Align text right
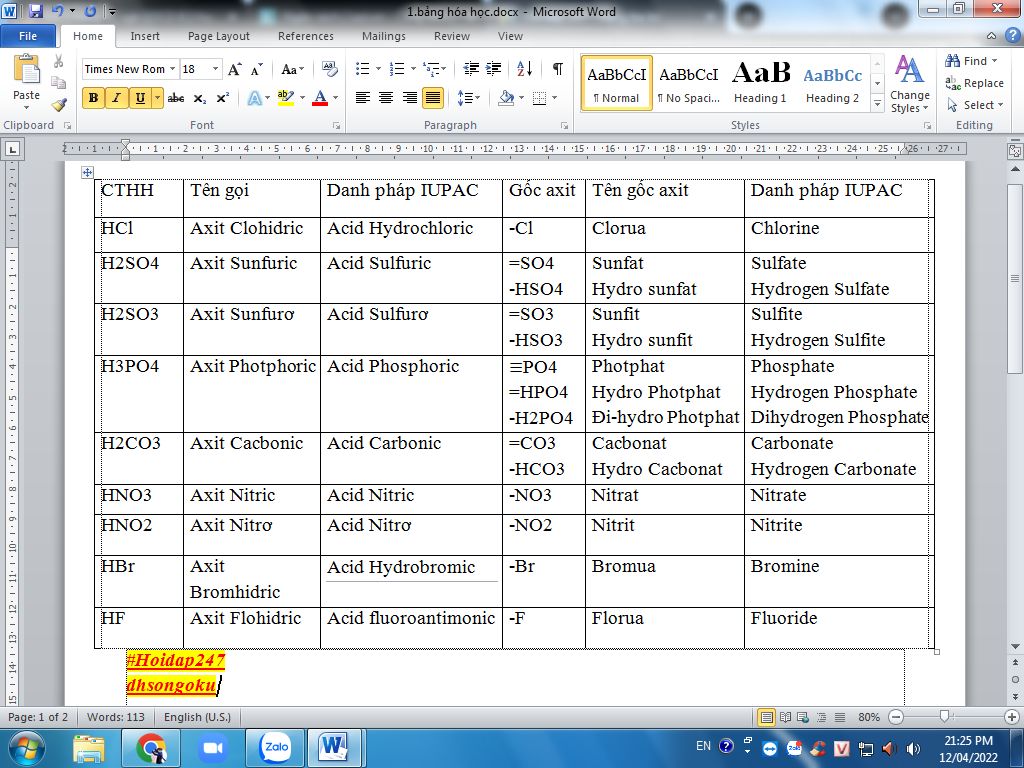The width and height of the screenshot is (1024, 768). [x=409, y=99]
